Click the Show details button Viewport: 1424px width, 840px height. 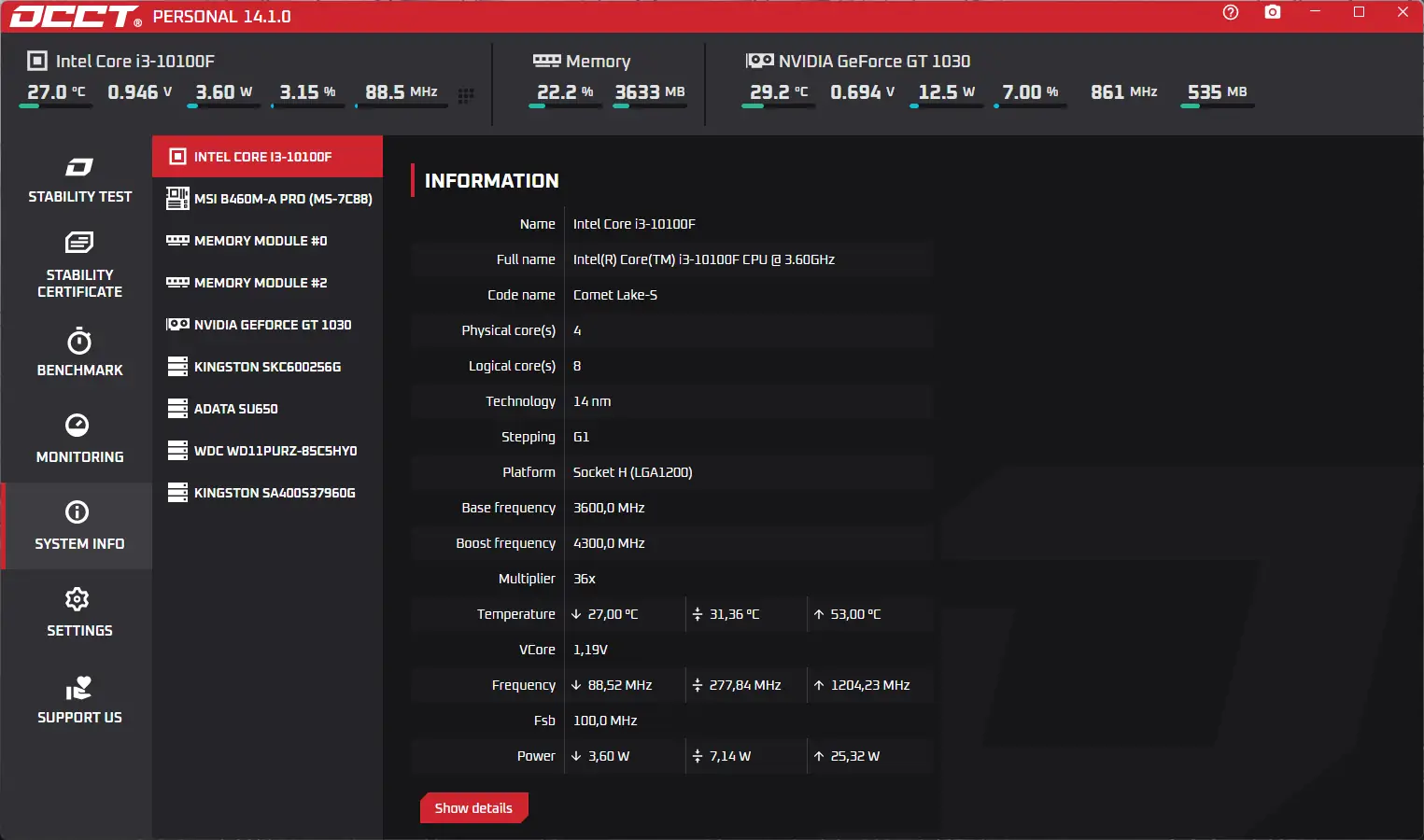474,808
